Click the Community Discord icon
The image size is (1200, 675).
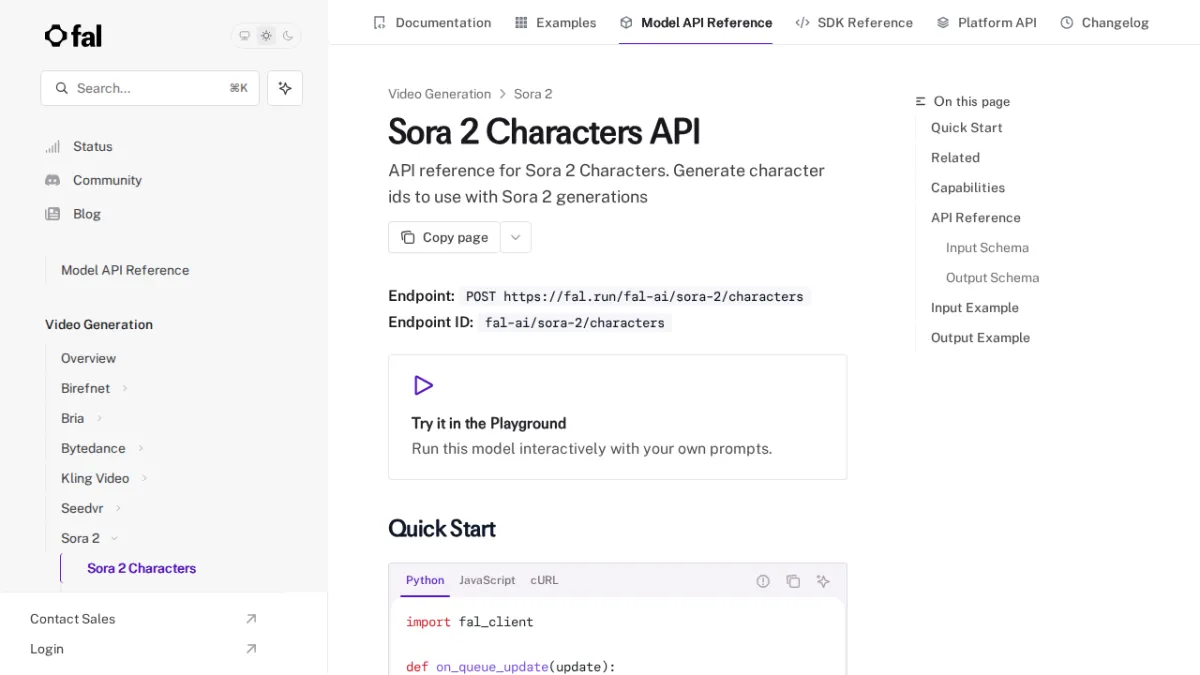pos(53,180)
